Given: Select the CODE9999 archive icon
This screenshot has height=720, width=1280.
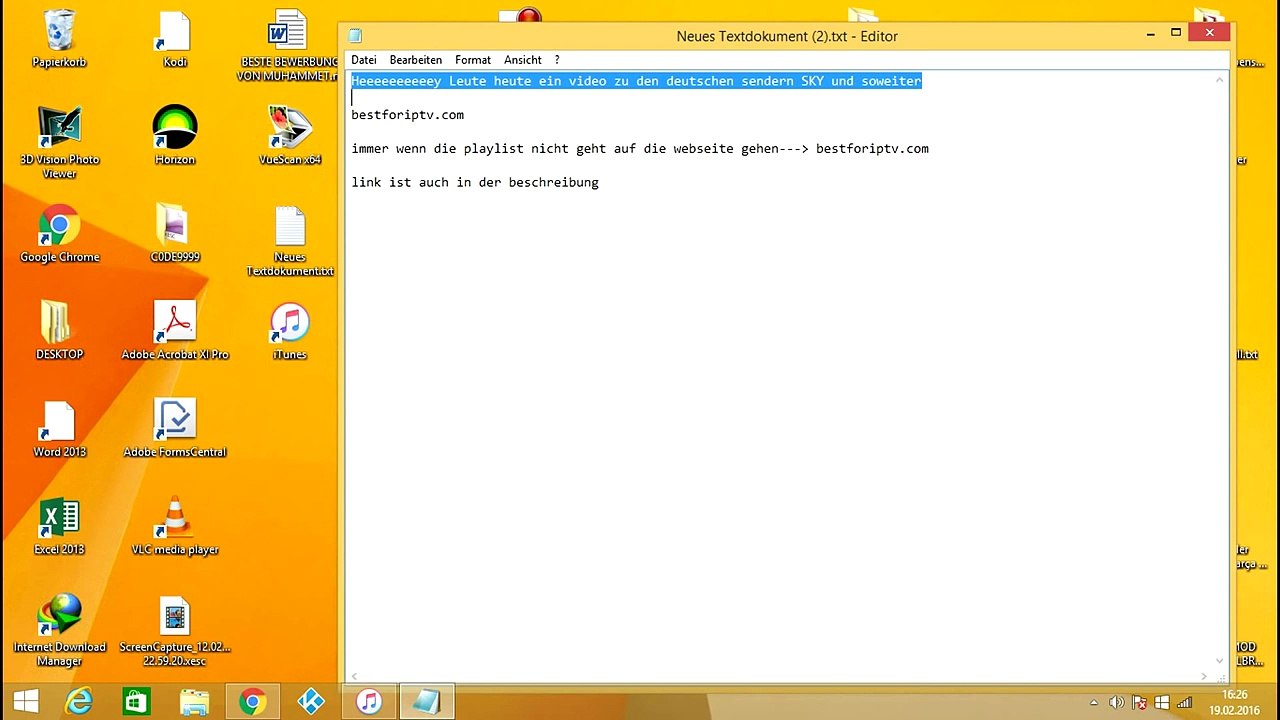Looking at the screenshot, I should click(175, 233).
